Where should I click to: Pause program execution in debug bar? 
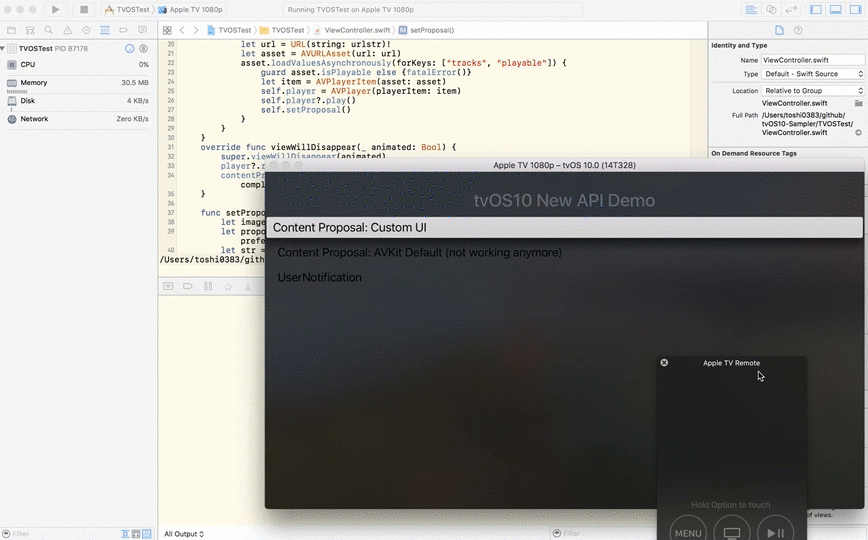coord(208,286)
